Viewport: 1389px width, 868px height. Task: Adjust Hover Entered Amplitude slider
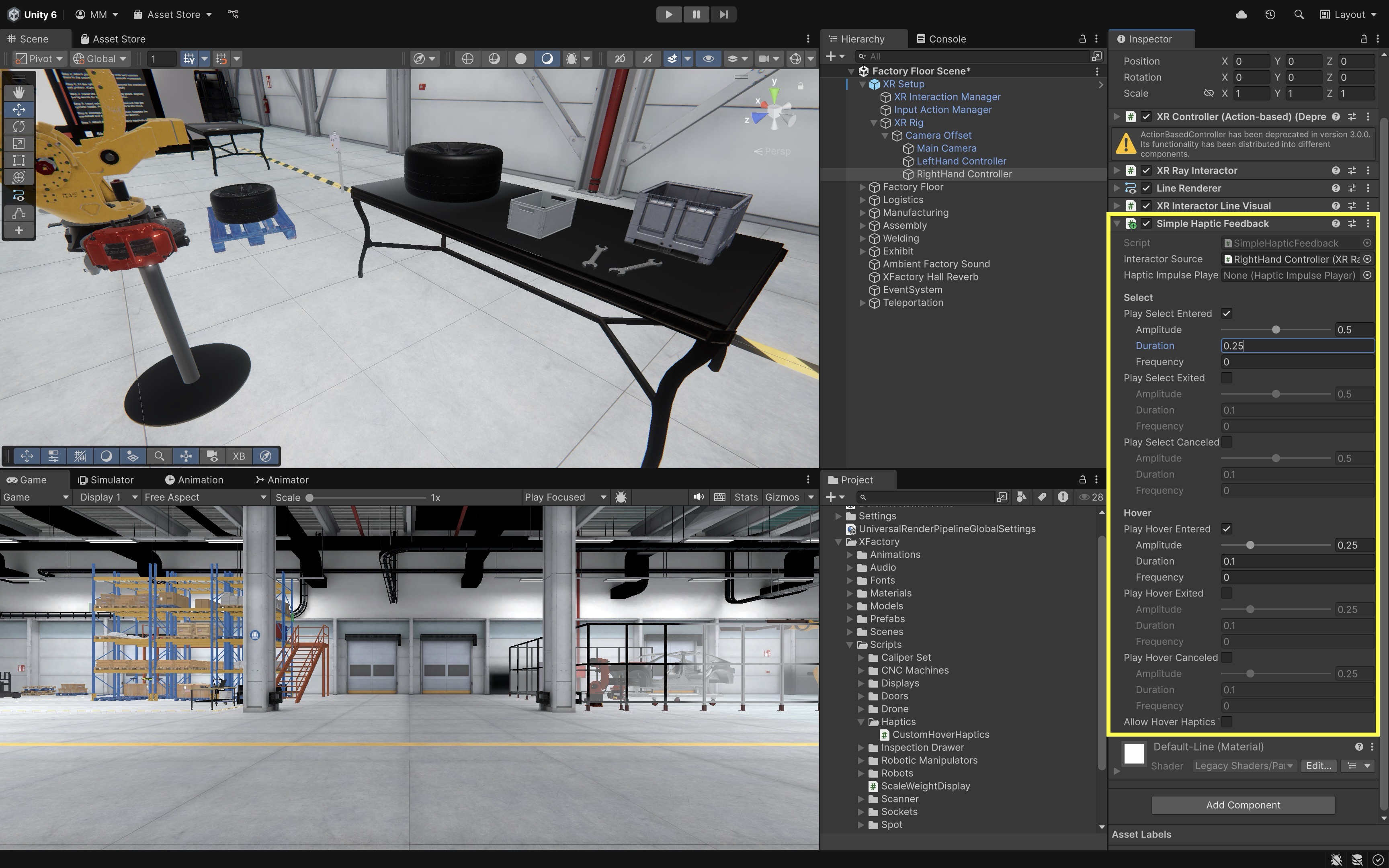(x=1275, y=545)
